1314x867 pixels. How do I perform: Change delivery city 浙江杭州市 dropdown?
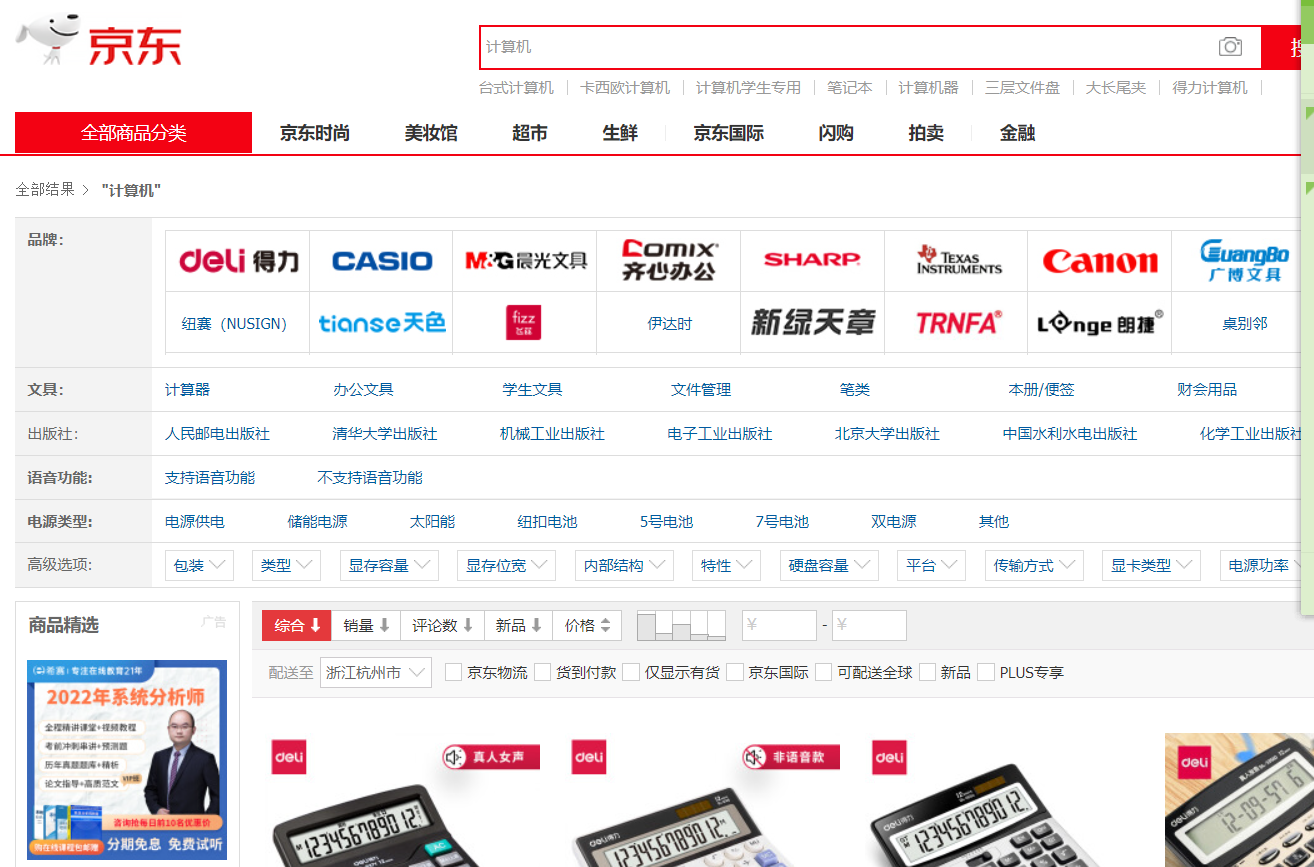(376, 673)
